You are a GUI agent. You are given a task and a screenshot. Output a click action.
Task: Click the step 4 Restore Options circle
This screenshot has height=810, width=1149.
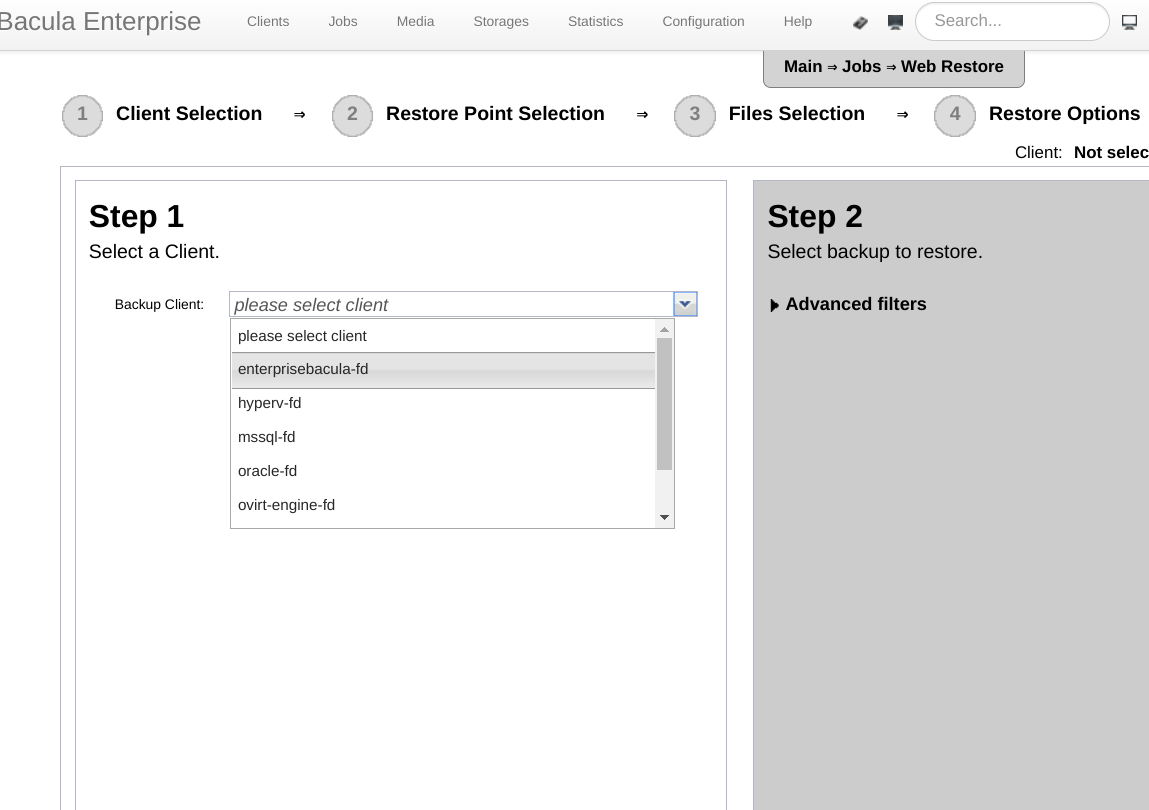click(955, 115)
